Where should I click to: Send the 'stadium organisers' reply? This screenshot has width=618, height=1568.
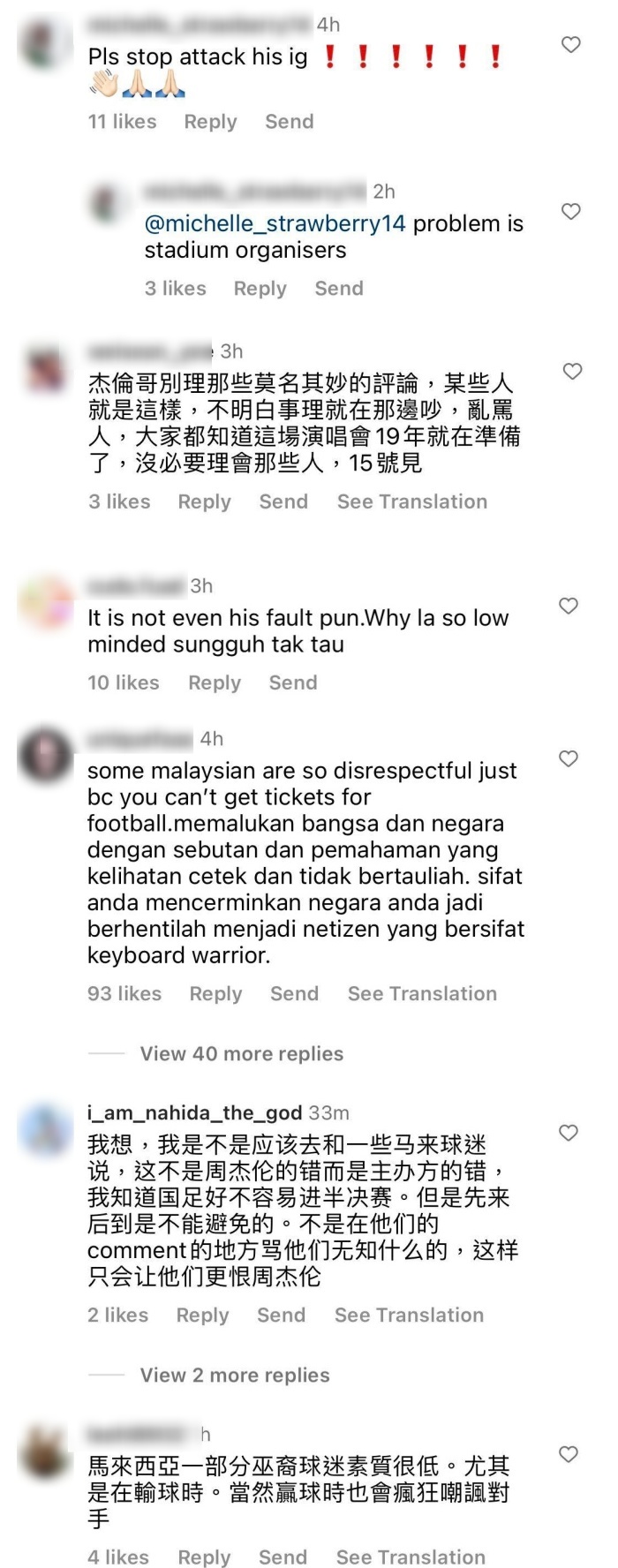(x=339, y=288)
